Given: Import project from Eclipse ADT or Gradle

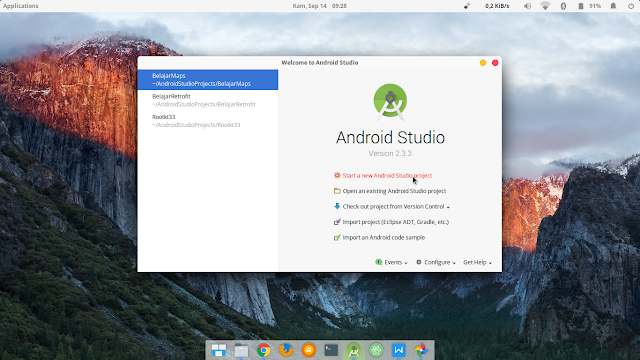Looking at the screenshot, I should 396,222.
